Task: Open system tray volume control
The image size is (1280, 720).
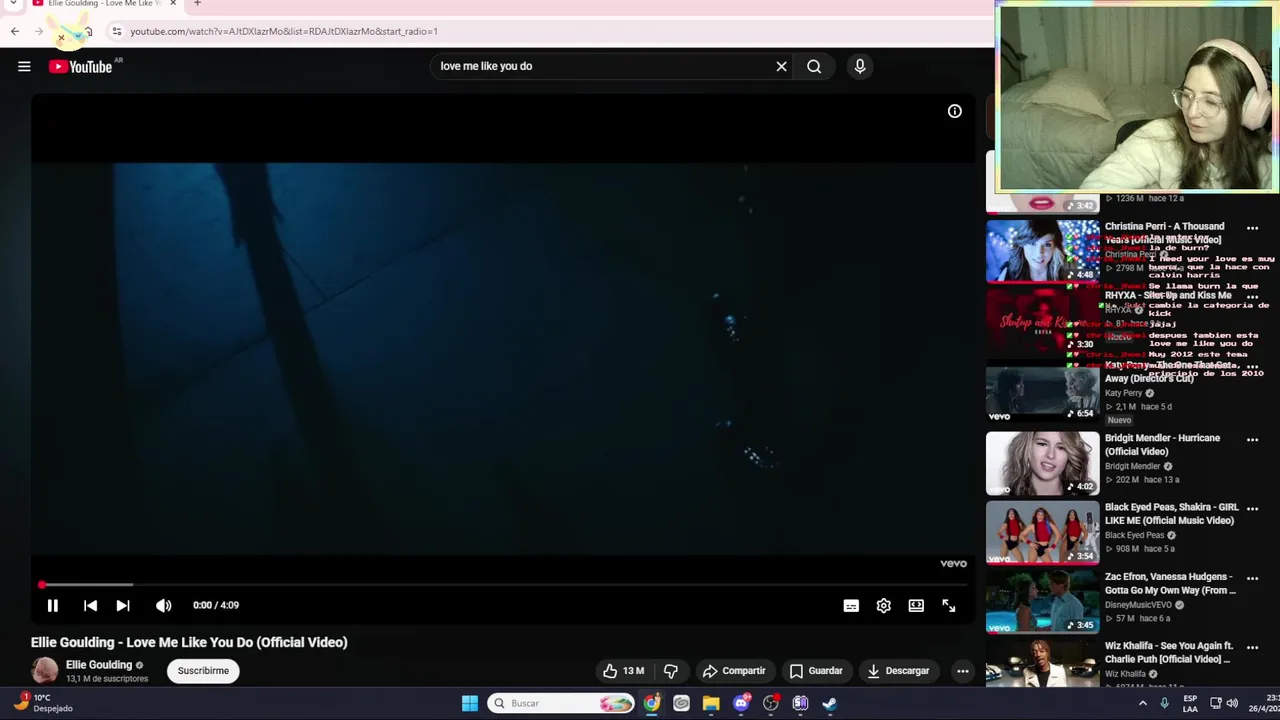Action: [x=1232, y=703]
